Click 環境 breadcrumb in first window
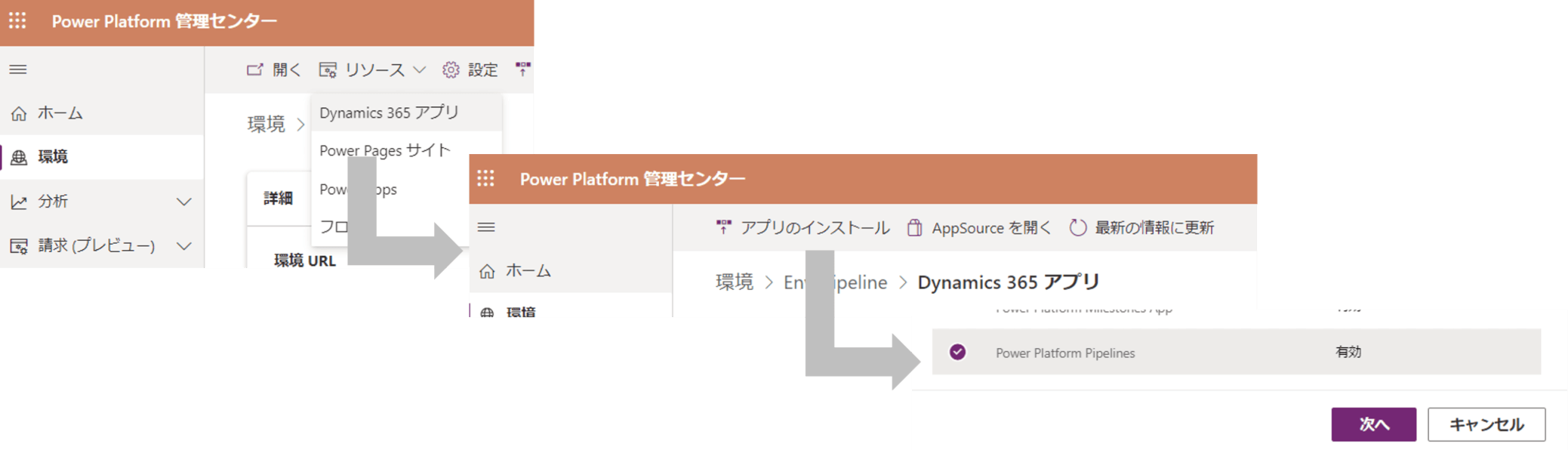The width and height of the screenshot is (1568, 450). [x=266, y=124]
